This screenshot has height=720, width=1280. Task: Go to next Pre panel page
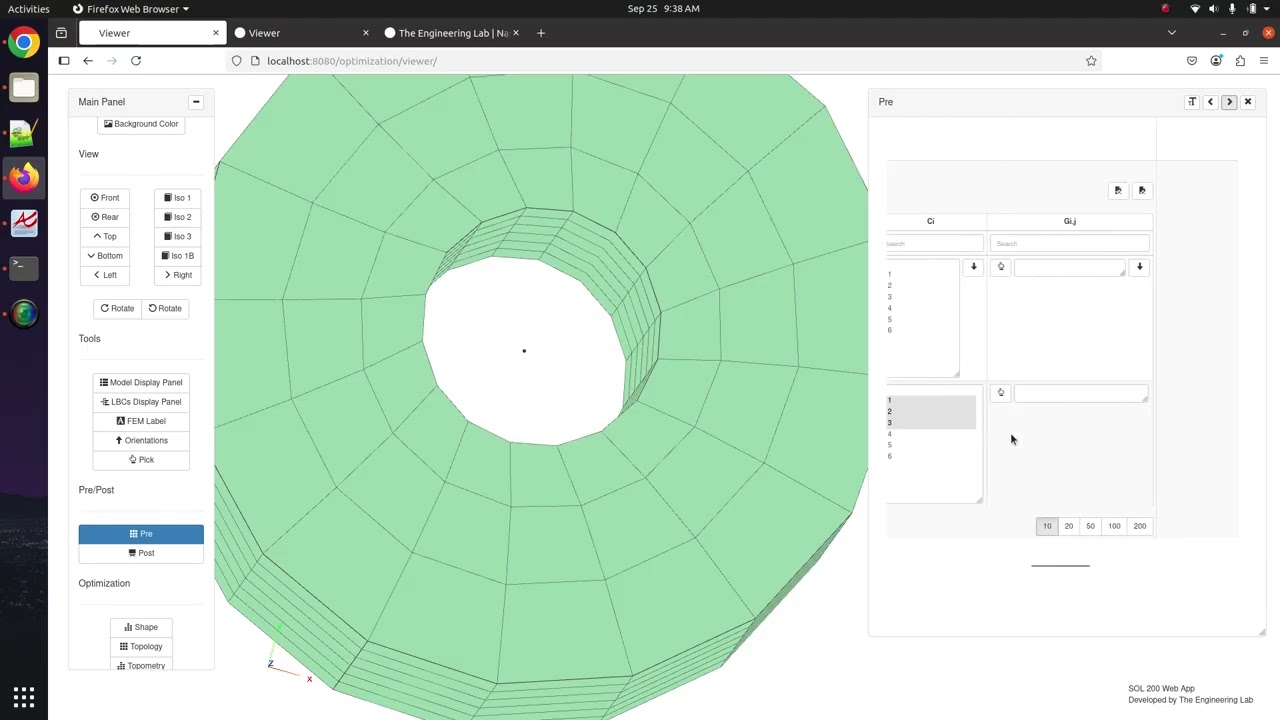click(1229, 102)
